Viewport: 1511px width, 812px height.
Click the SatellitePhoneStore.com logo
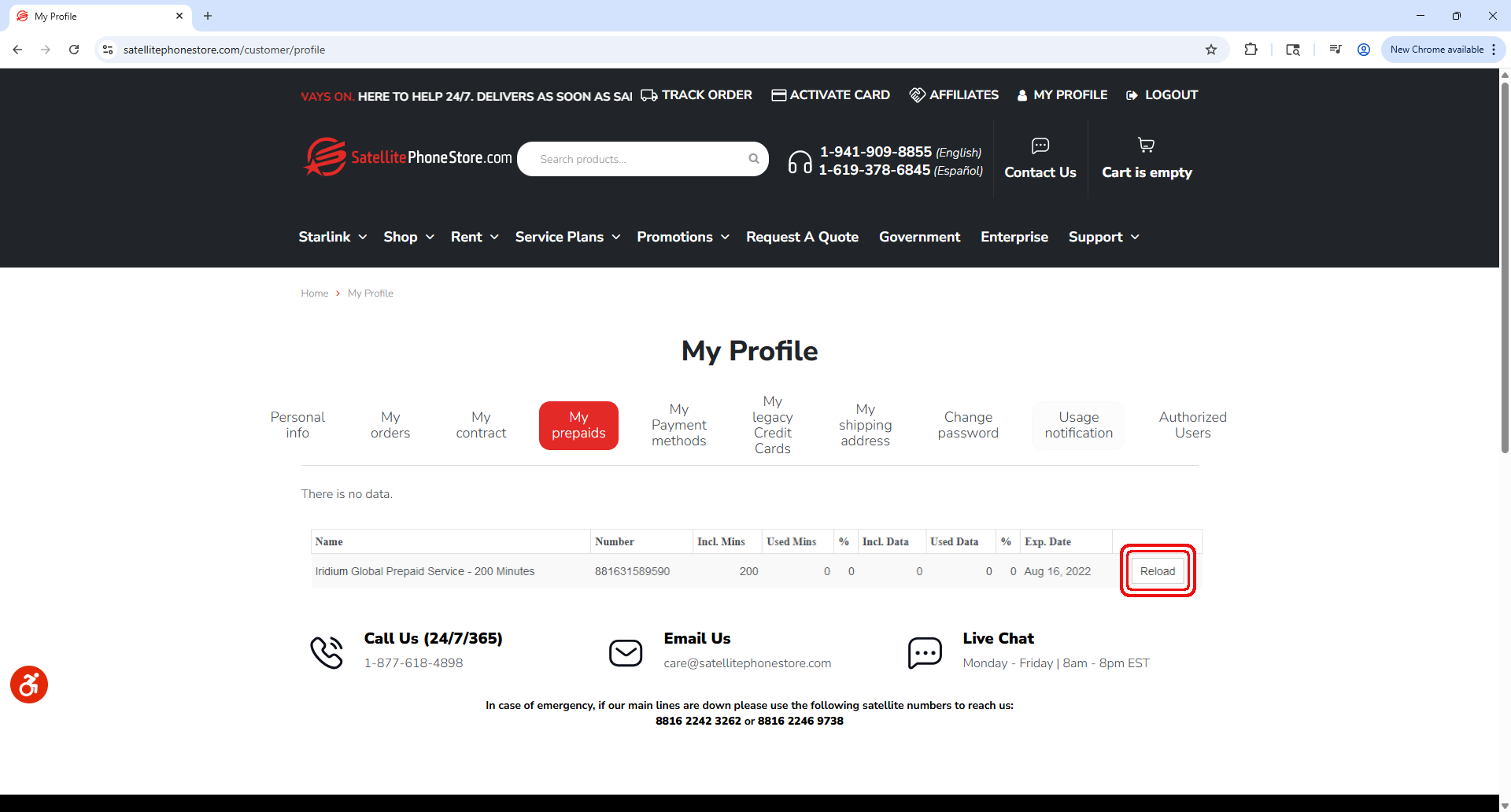pos(407,157)
